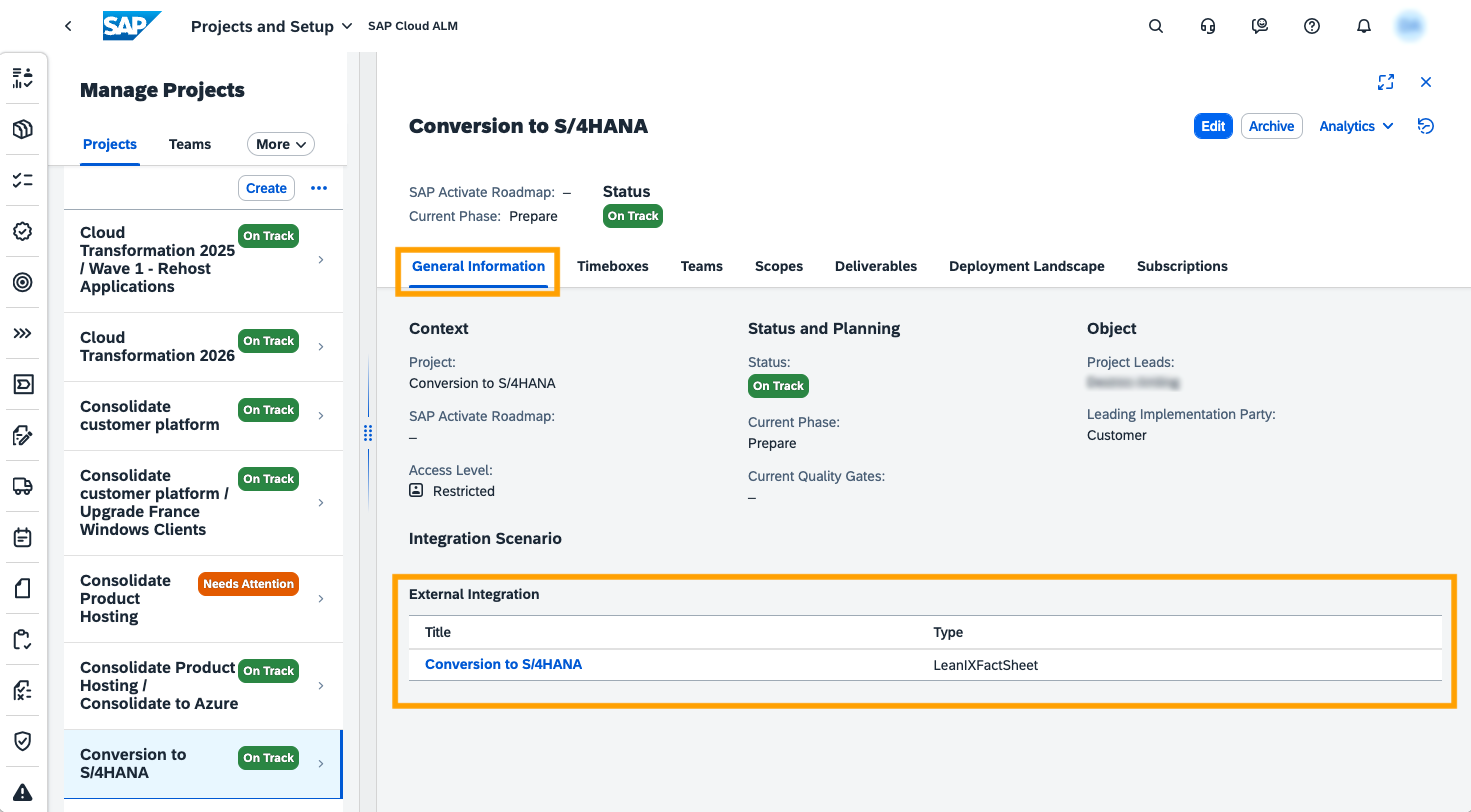Click the On Track badge under Status and Planning
Image resolution: width=1471 pixels, height=812 pixels.
point(778,386)
